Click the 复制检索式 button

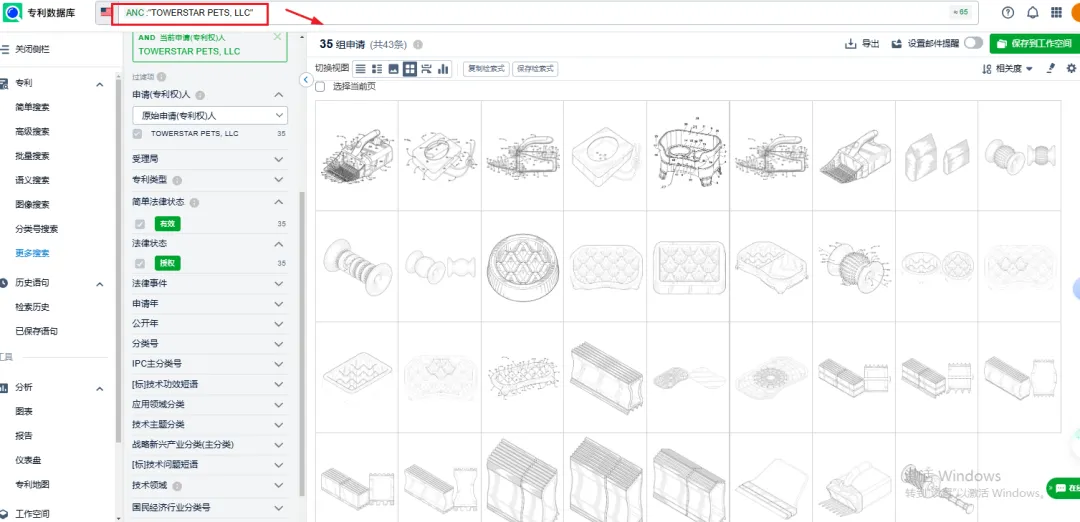click(x=486, y=69)
